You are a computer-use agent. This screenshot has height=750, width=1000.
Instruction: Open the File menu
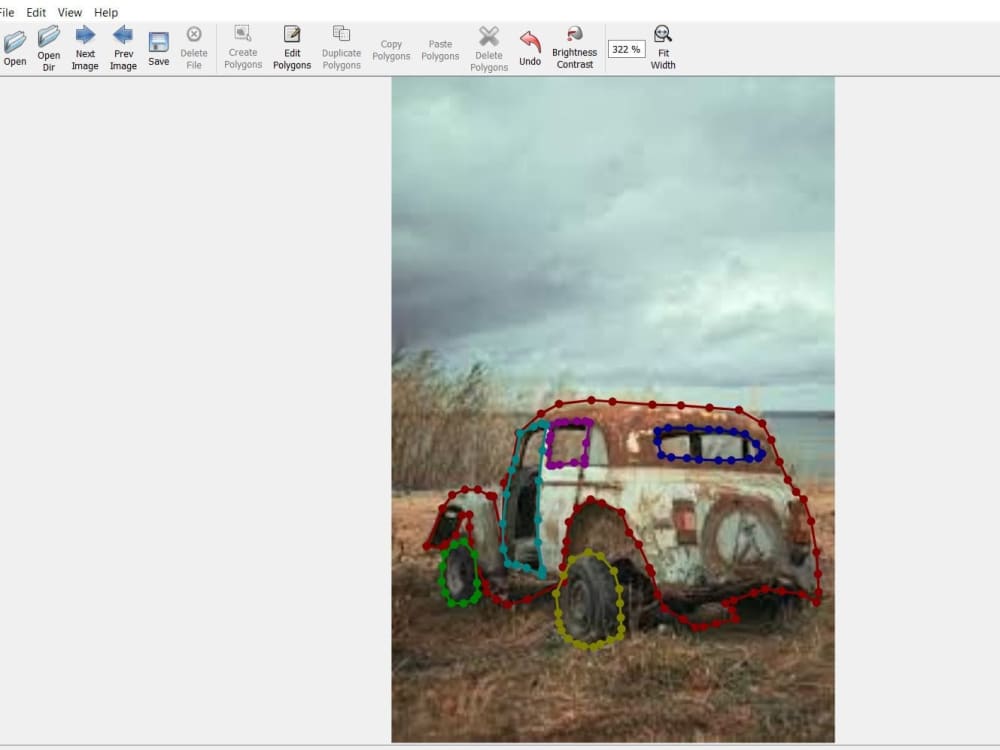tap(8, 12)
